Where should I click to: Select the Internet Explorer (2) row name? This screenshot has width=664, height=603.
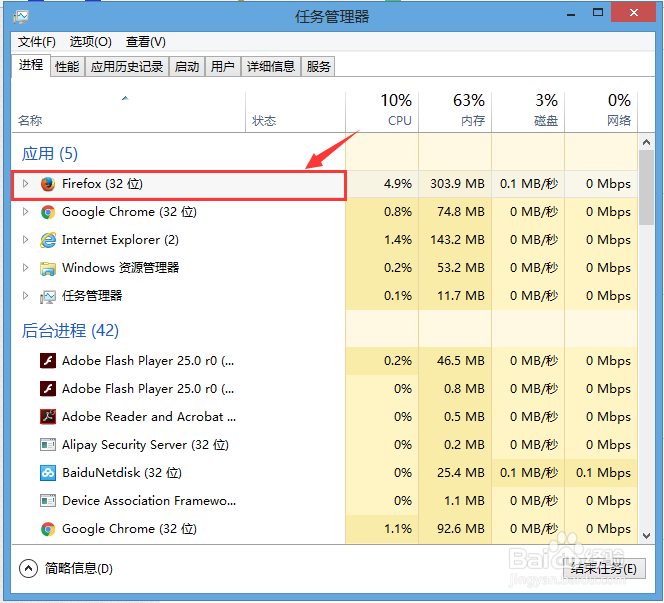(120, 240)
